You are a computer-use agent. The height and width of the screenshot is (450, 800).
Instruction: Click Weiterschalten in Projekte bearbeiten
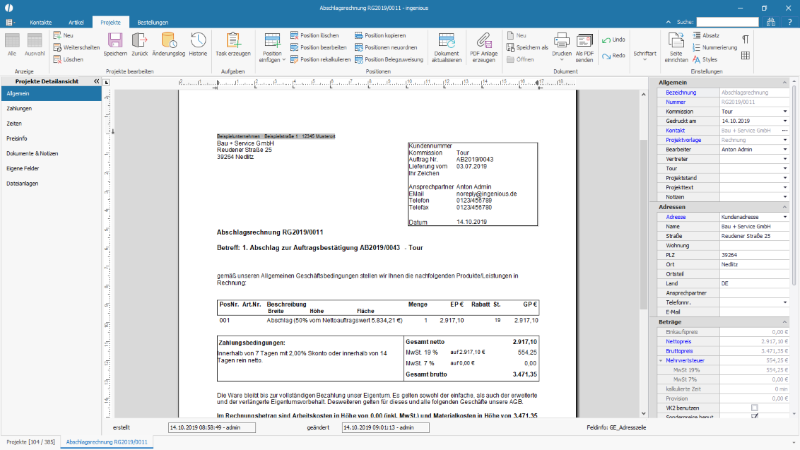(x=77, y=47)
